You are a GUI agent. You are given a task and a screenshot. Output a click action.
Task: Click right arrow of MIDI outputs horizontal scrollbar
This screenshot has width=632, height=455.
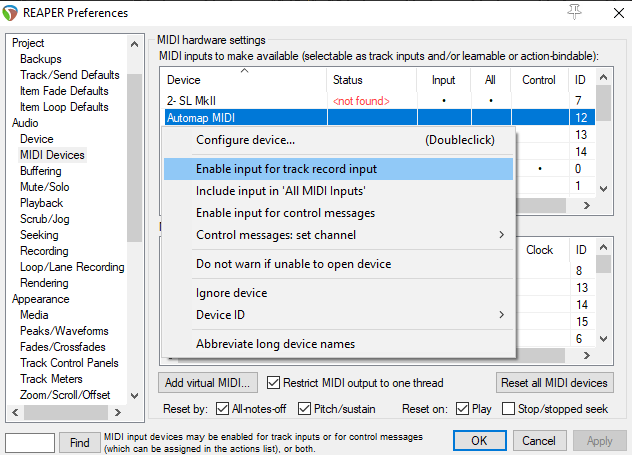587,355
